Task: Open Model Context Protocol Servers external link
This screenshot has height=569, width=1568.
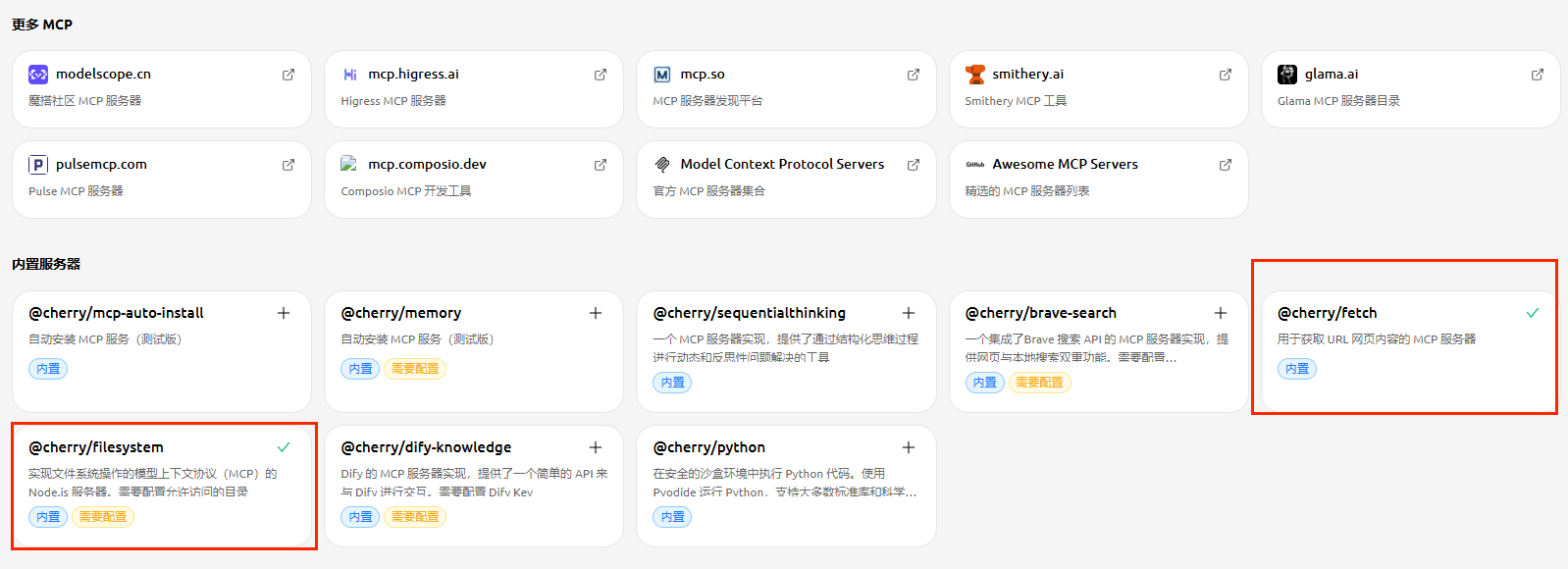Action: pyautogui.click(x=914, y=165)
